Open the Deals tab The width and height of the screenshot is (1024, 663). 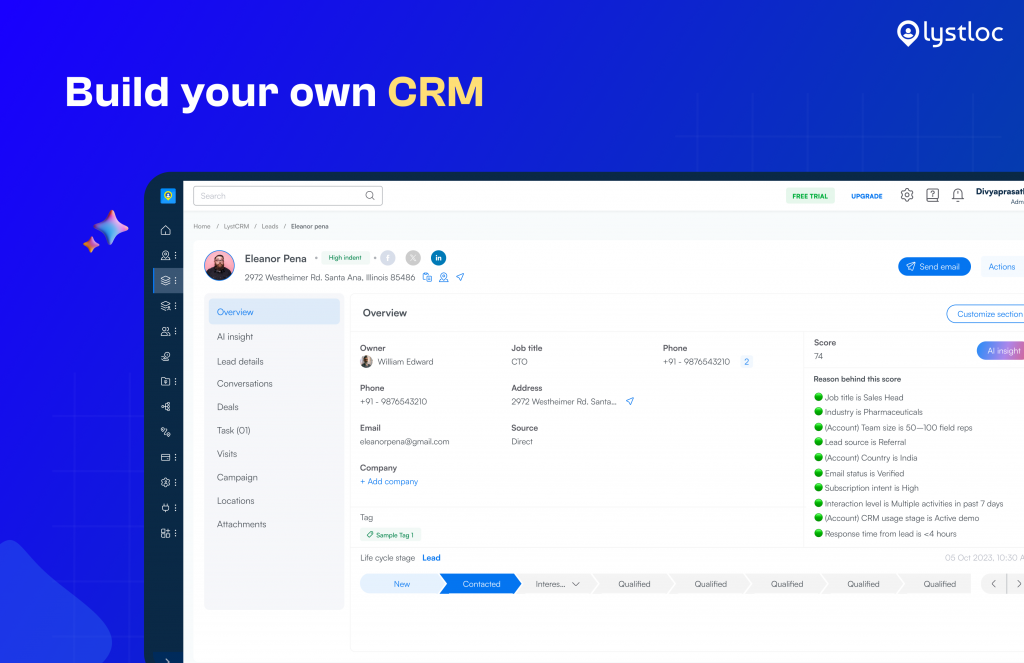[228, 406]
